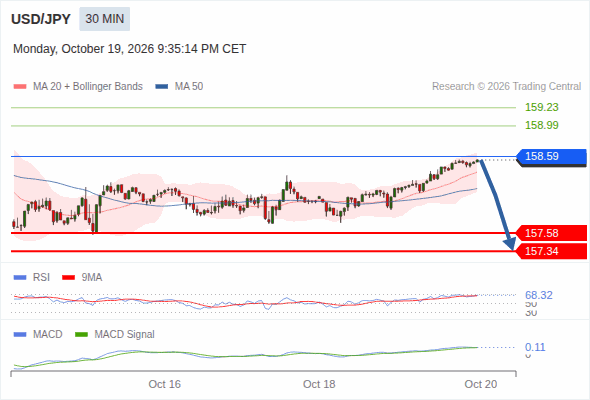Click the 0.11 MACD value
This screenshot has height=400, width=590.
(x=535, y=347)
